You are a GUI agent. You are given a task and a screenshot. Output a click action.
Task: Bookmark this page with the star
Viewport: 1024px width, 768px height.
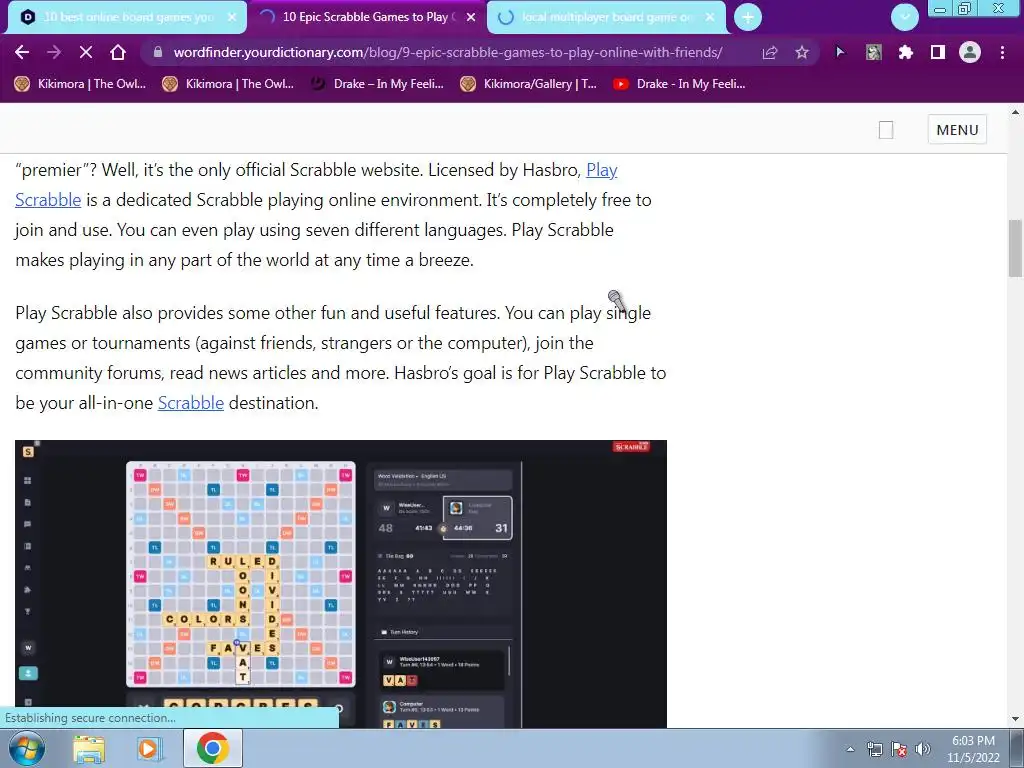802,52
